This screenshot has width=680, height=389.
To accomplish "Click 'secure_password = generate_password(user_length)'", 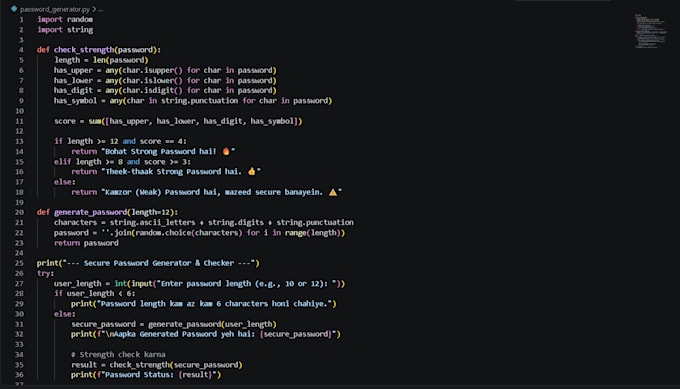I will click(174, 324).
